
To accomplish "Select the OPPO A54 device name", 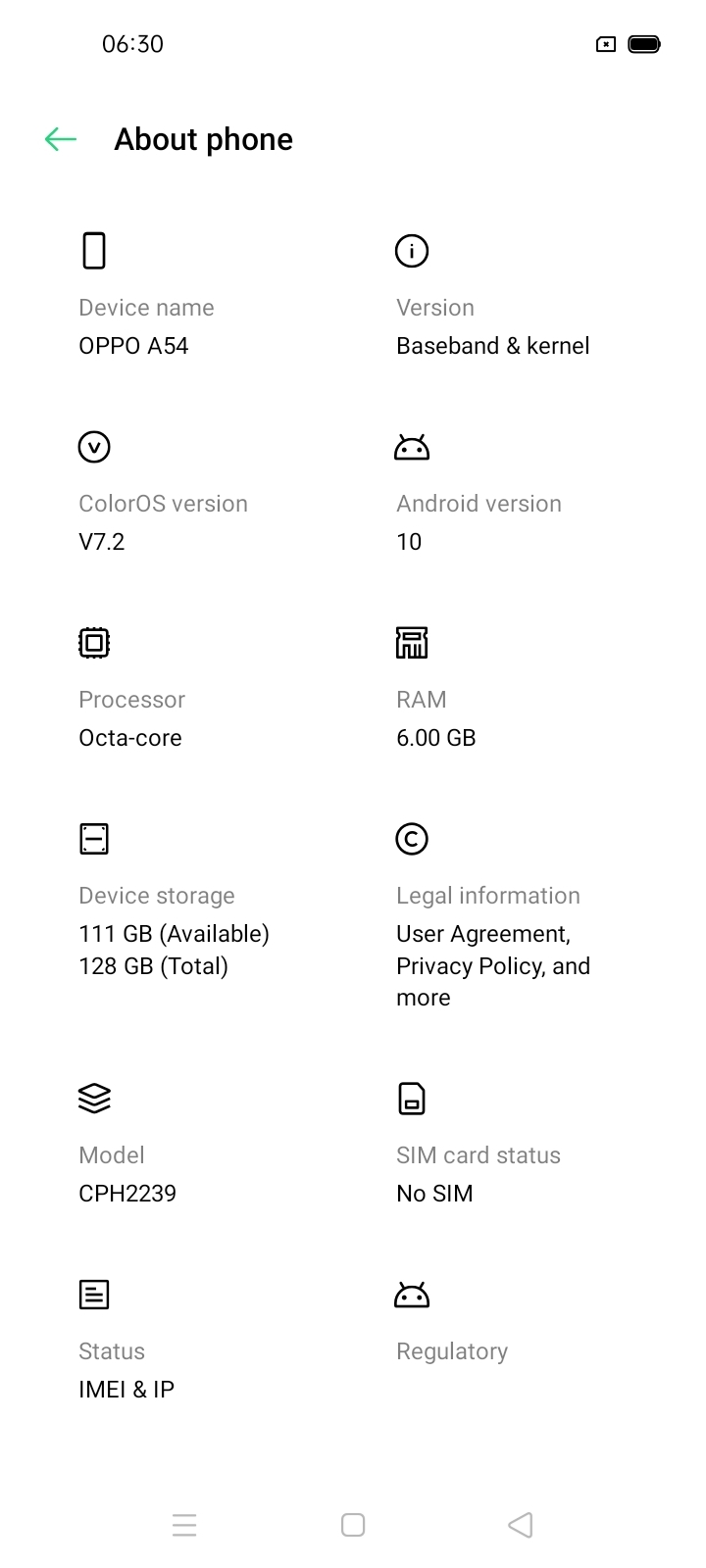I will pos(133,346).
